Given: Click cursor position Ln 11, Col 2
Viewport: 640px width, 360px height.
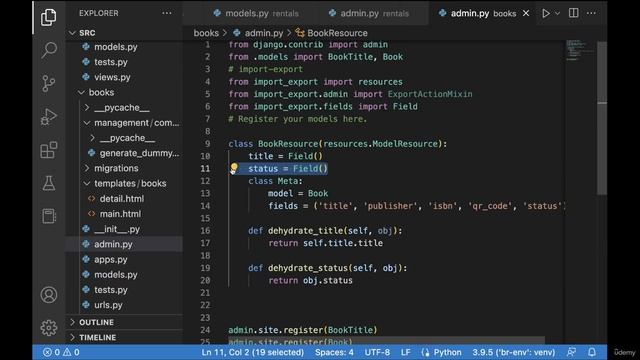Looking at the screenshot, I should click(x=253, y=352).
